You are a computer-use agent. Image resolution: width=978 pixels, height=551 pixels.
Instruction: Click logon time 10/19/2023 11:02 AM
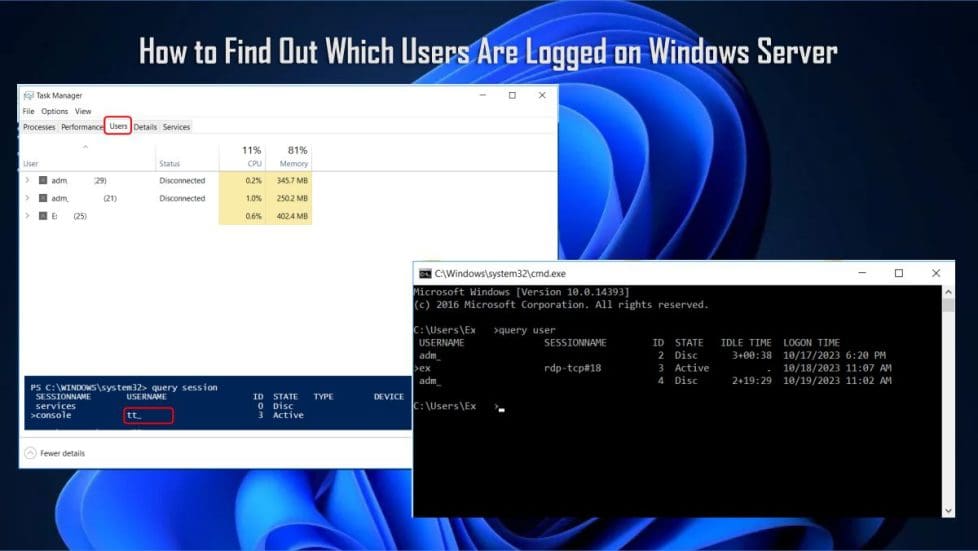click(837, 381)
